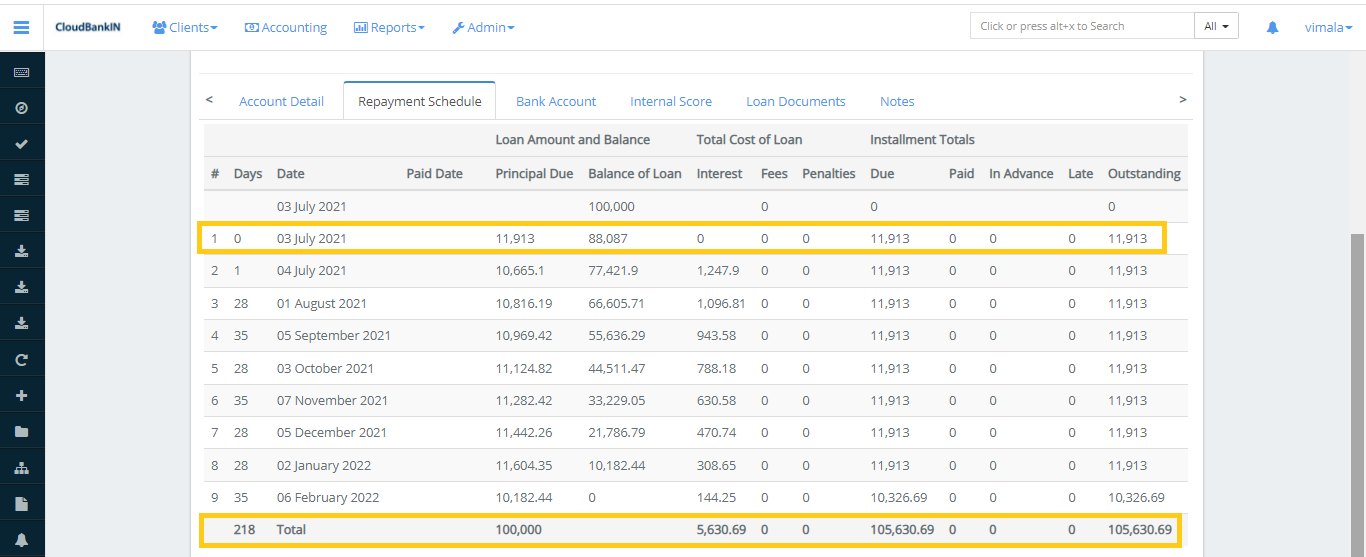Click the document file icon in sidebar

pos(21,504)
